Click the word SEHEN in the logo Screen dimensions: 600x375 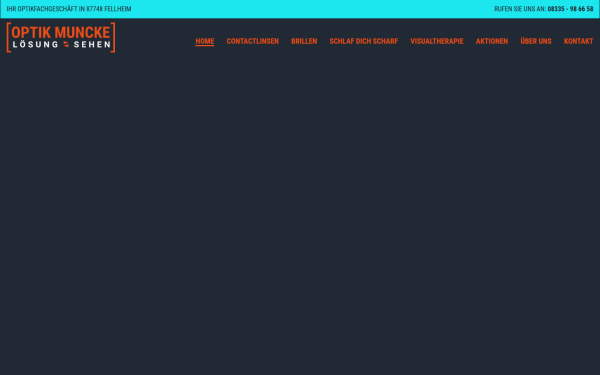[x=92, y=44]
